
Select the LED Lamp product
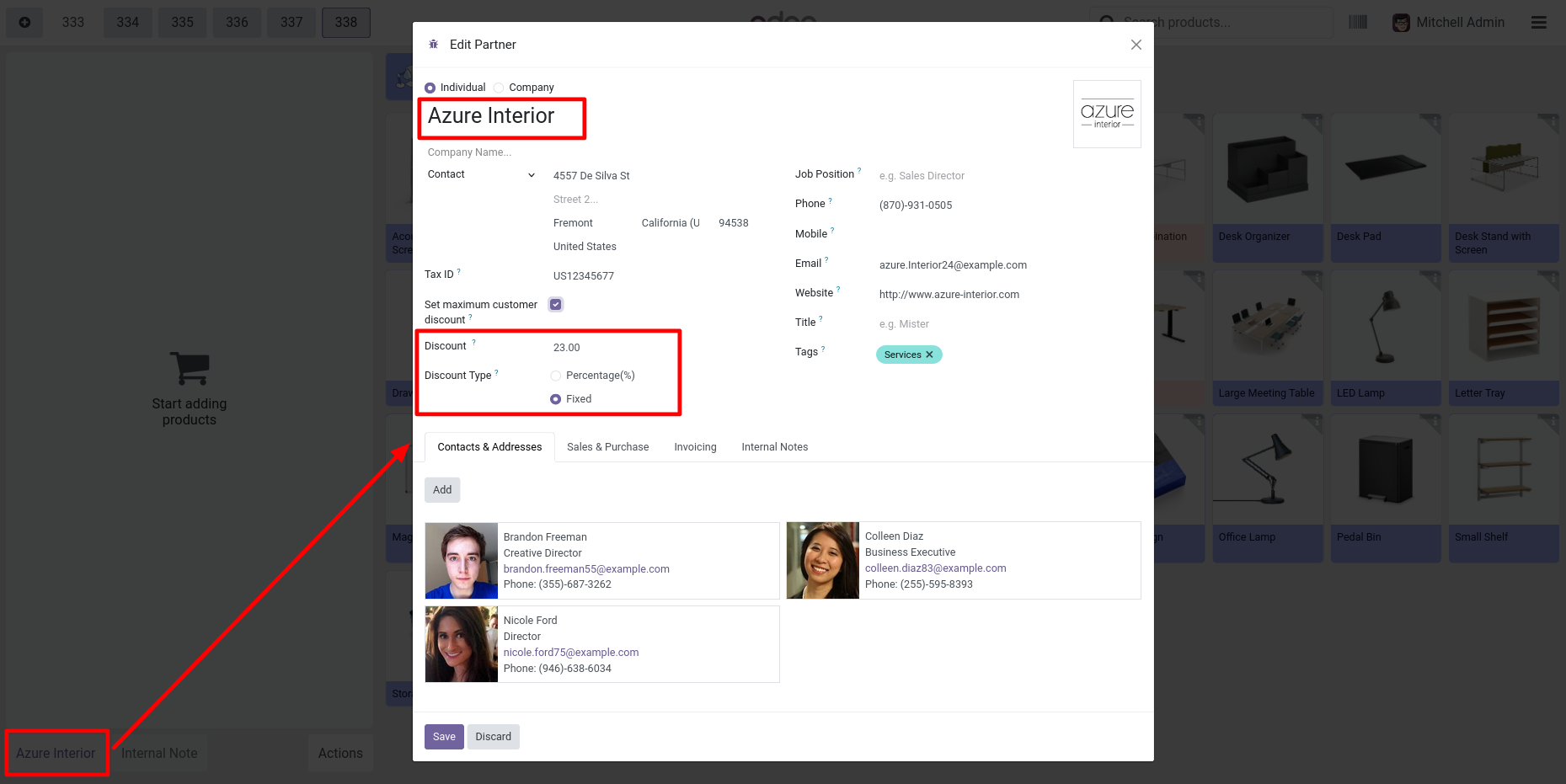click(x=1386, y=338)
